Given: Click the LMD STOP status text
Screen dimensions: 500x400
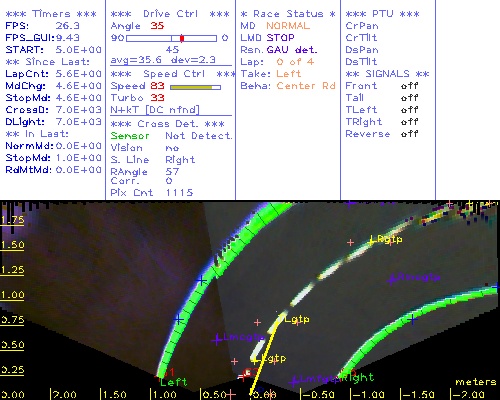Looking at the screenshot, I should (x=268, y=38).
